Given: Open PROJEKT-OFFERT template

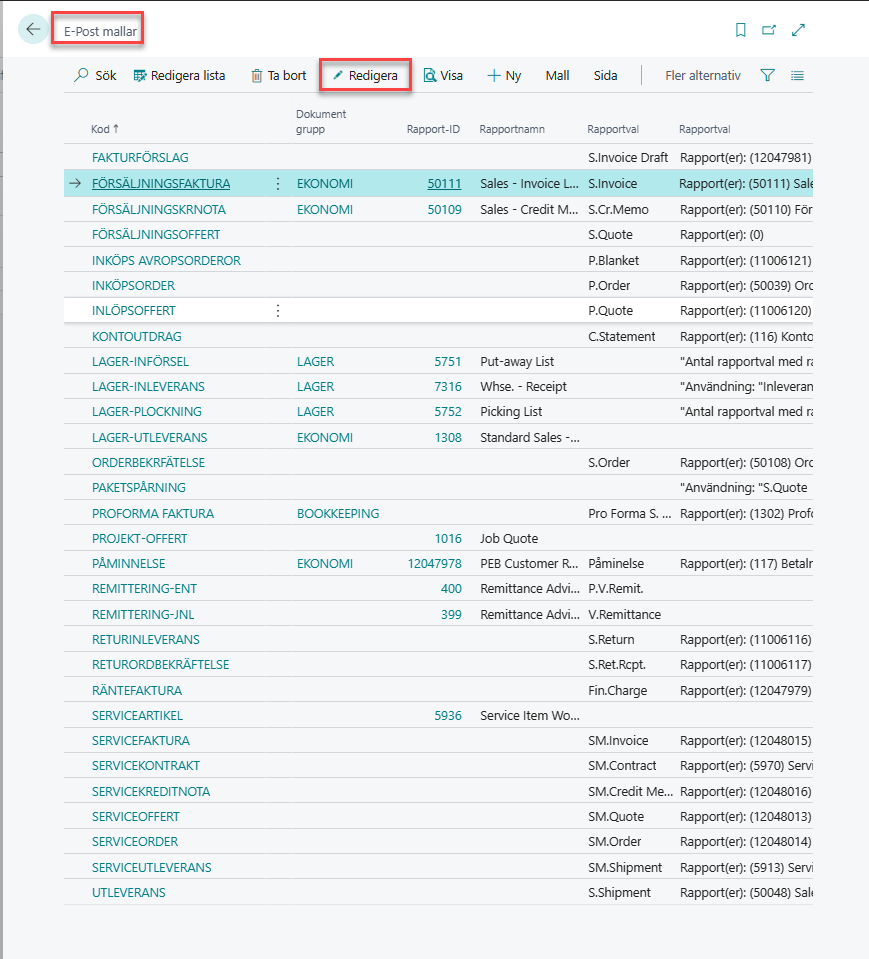Looking at the screenshot, I should tap(139, 538).
